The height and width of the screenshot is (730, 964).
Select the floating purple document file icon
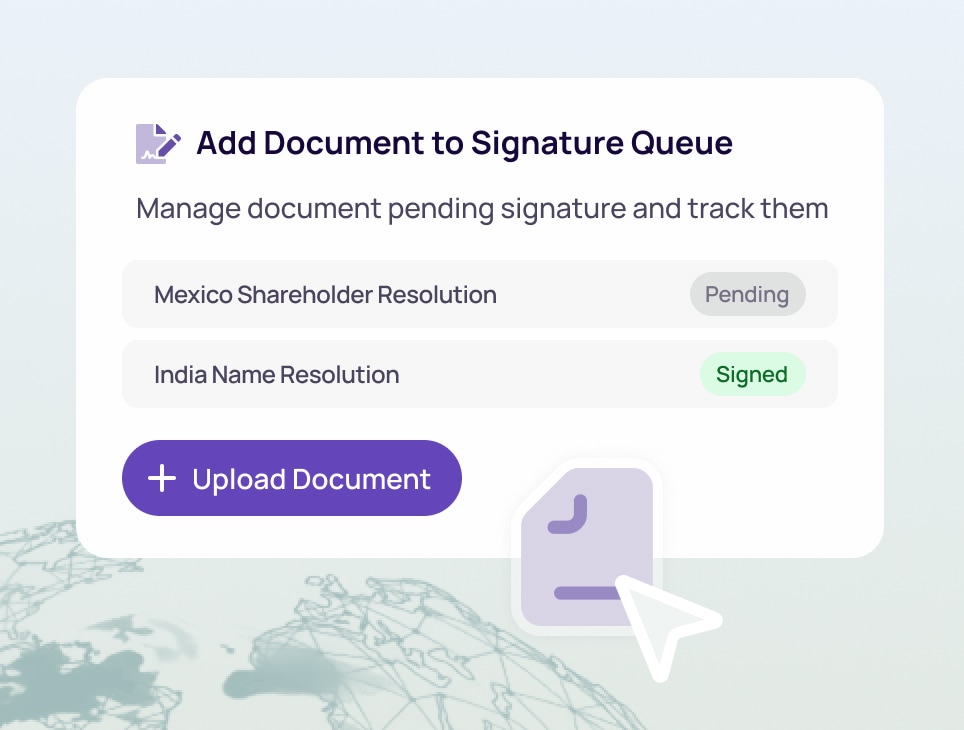(x=587, y=547)
